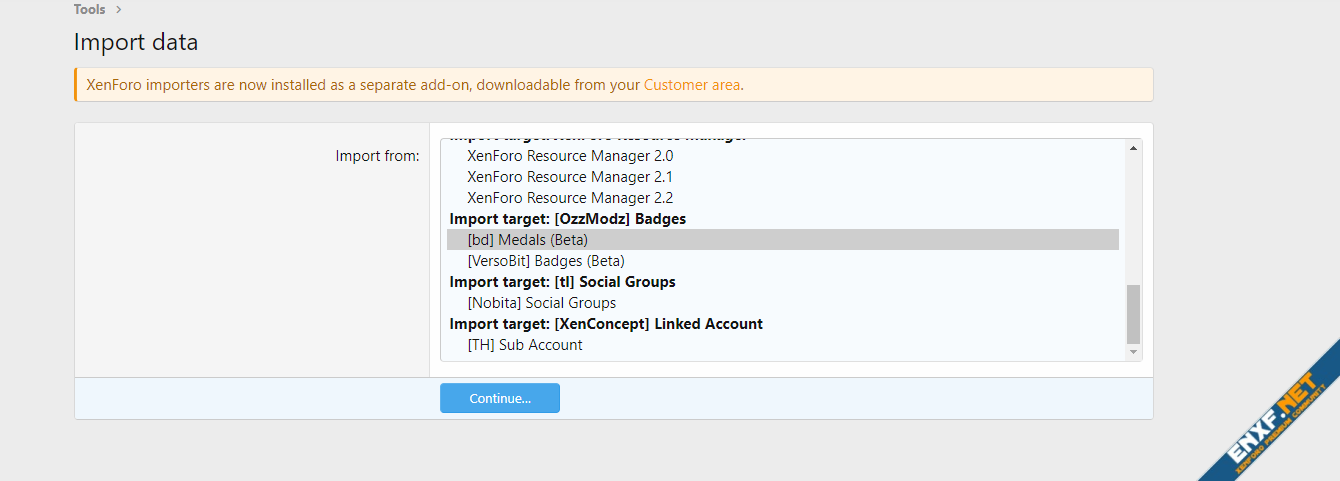Click the Tools breadcrumb link

pyautogui.click(x=89, y=9)
